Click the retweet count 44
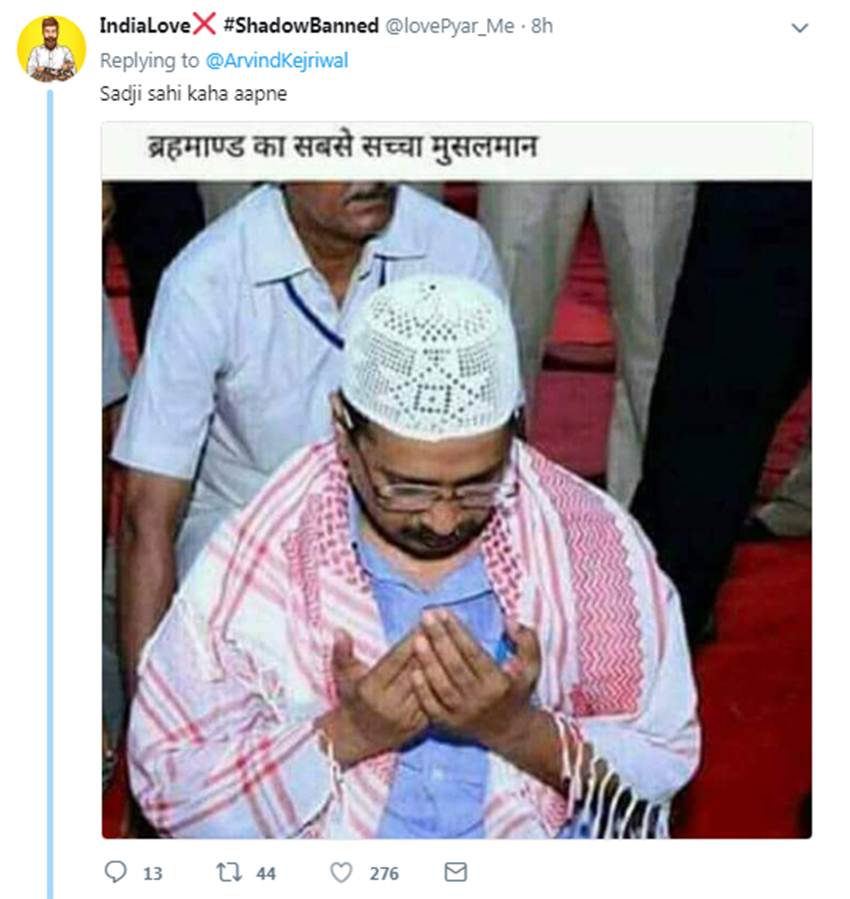Image resolution: width=850 pixels, height=899 pixels. pos(265,873)
